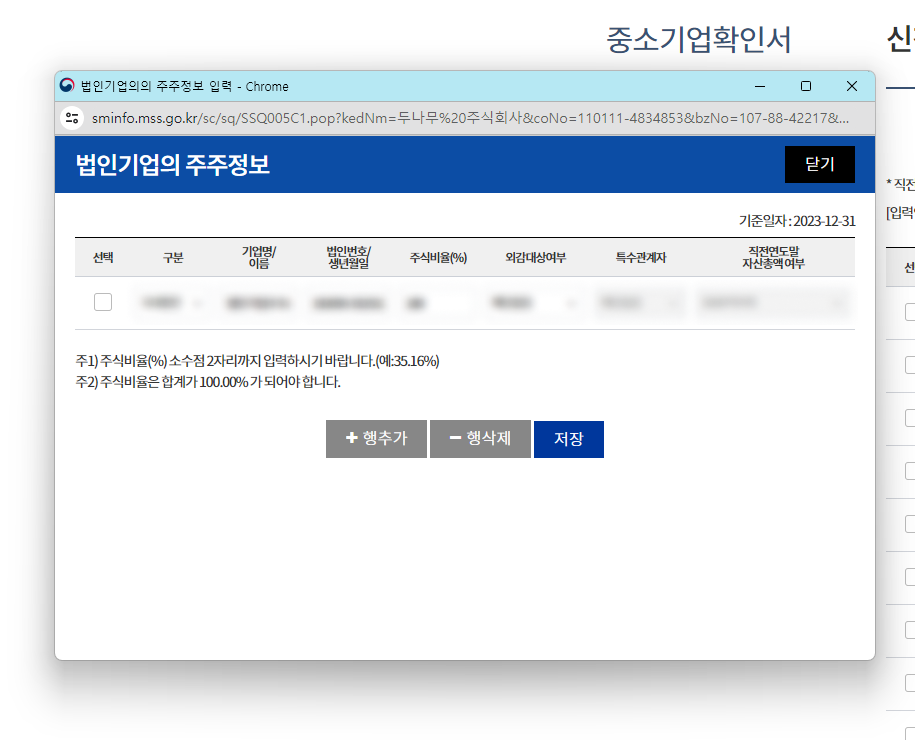Image resolution: width=915 pixels, height=740 pixels.
Task: Click the 기업명/이름 input field in the row
Action: (259, 303)
